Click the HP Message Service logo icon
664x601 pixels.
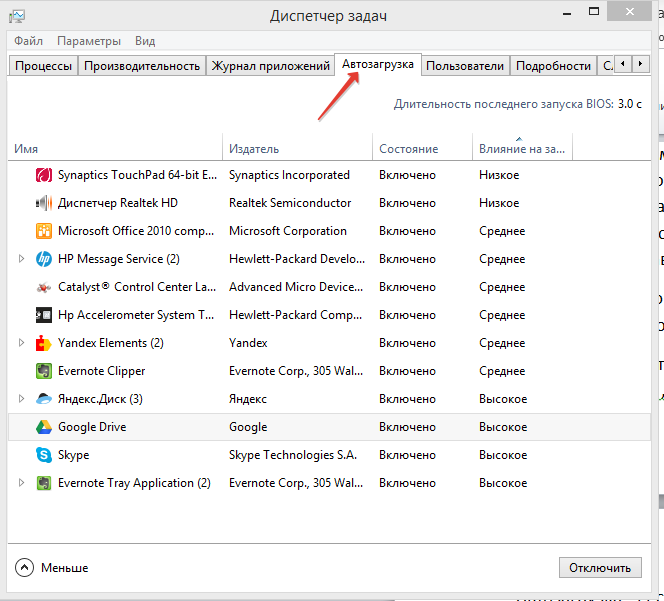[44, 259]
